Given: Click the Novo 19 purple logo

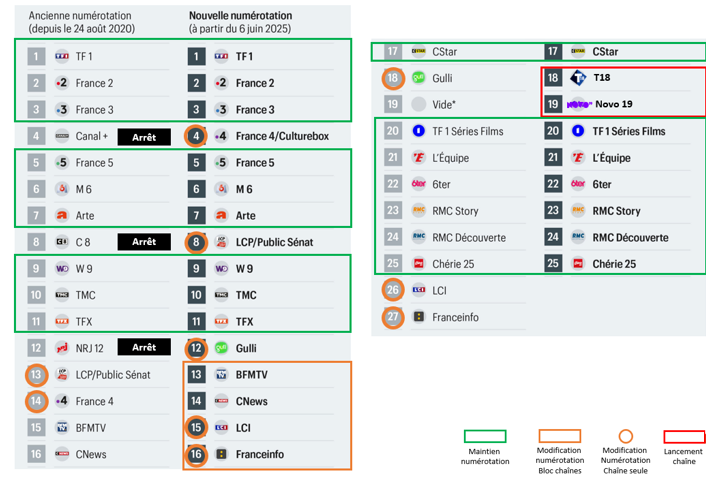Looking at the screenshot, I should coord(579,104).
